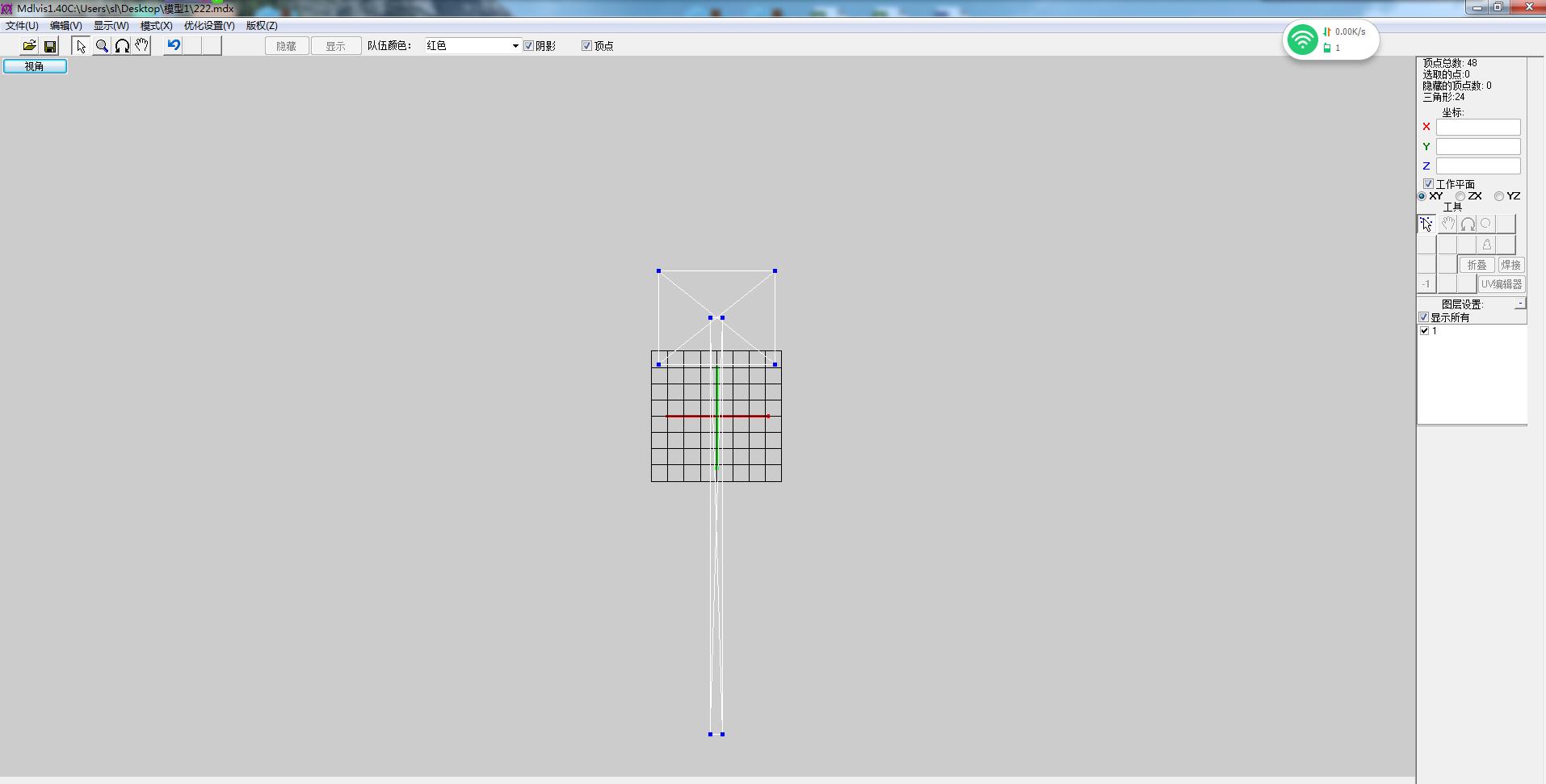Uncheck layer 1 in the layer list
Screen dimensions: 1546x784
[x=1425, y=331]
